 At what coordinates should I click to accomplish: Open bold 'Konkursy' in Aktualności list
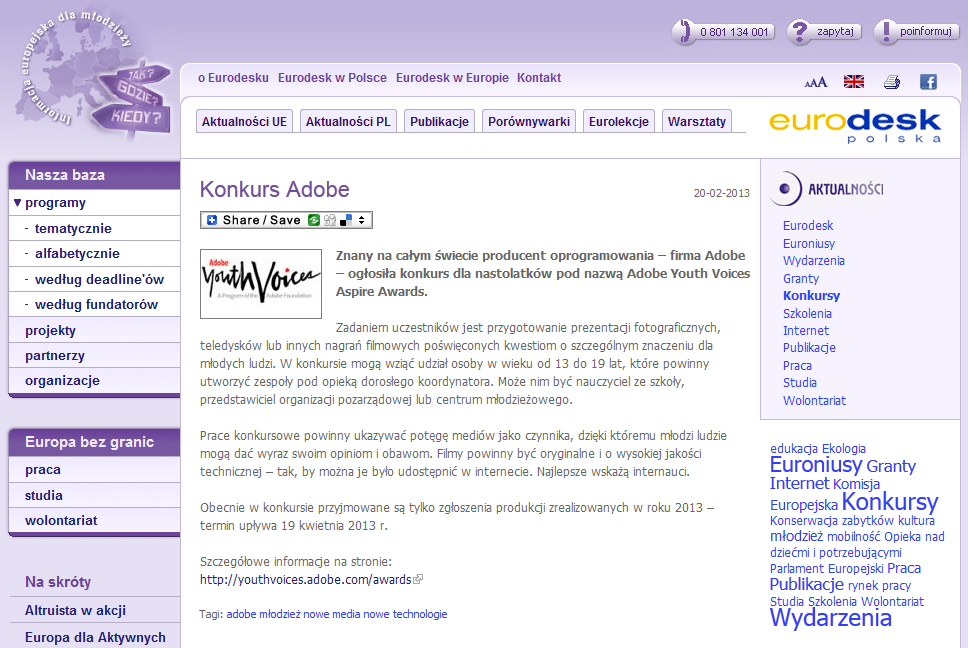[811, 296]
